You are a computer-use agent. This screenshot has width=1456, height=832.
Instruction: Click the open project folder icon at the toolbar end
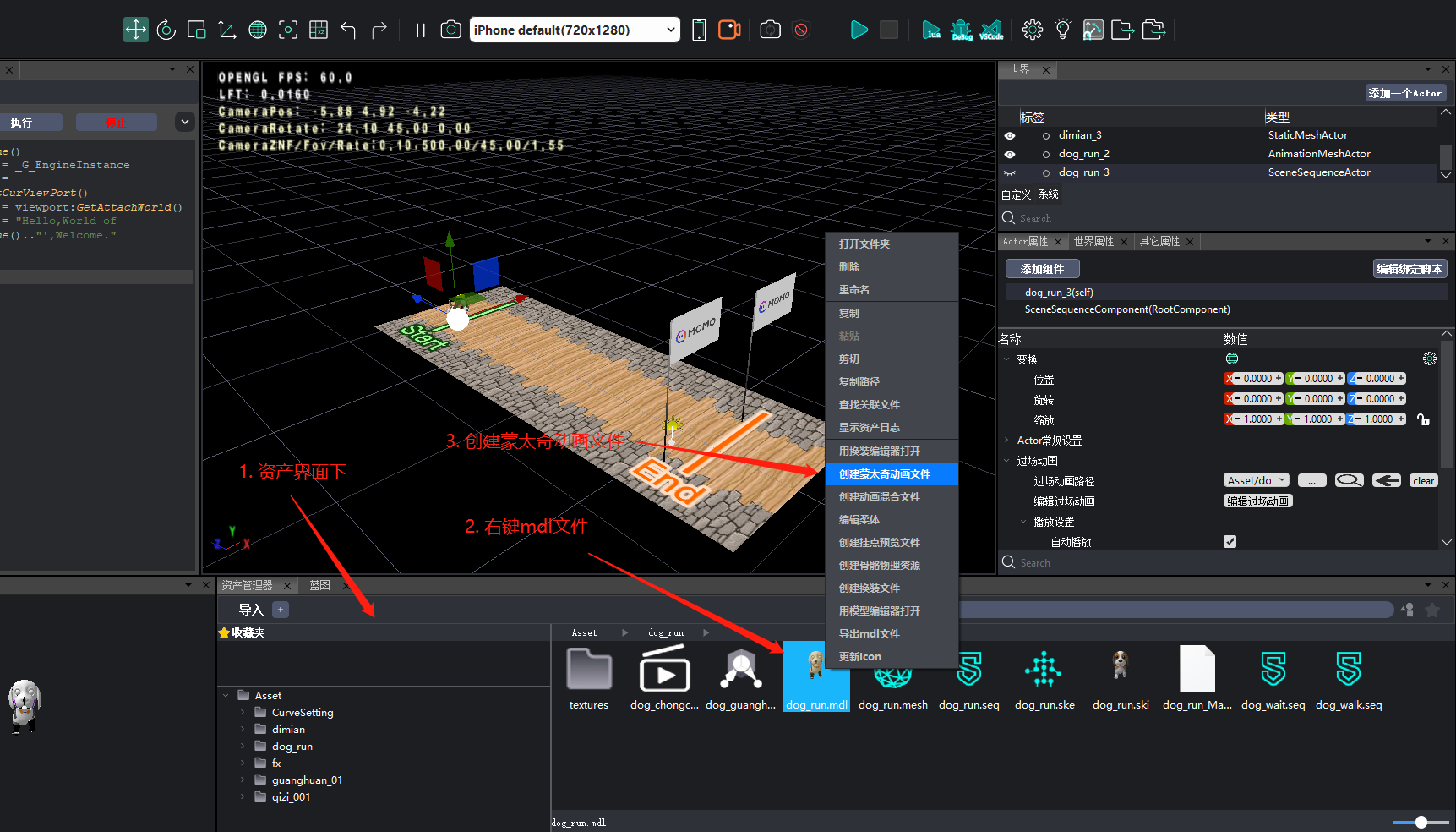(x=1153, y=30)
